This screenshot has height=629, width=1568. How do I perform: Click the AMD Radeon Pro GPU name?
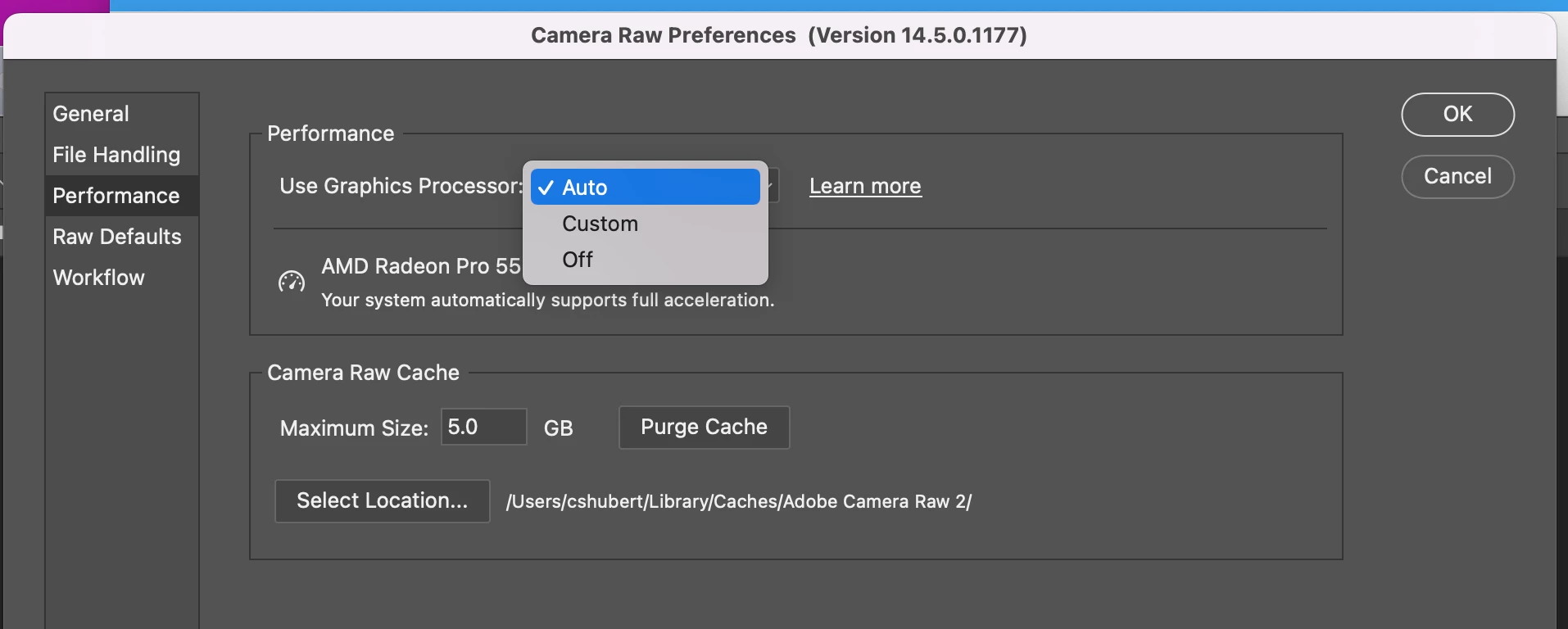tap(420, 266)
